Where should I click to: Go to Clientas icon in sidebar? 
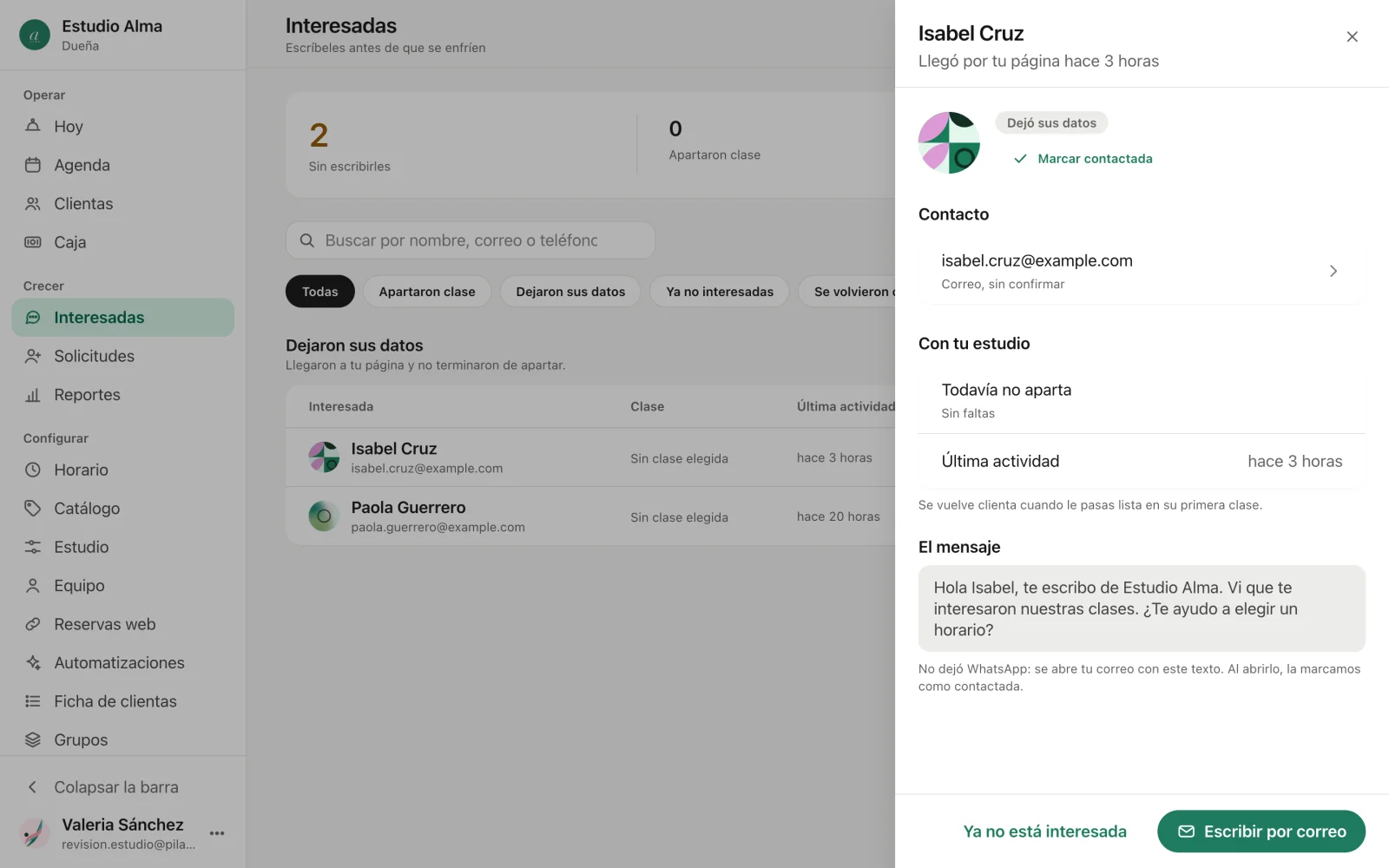click(33, 204)
